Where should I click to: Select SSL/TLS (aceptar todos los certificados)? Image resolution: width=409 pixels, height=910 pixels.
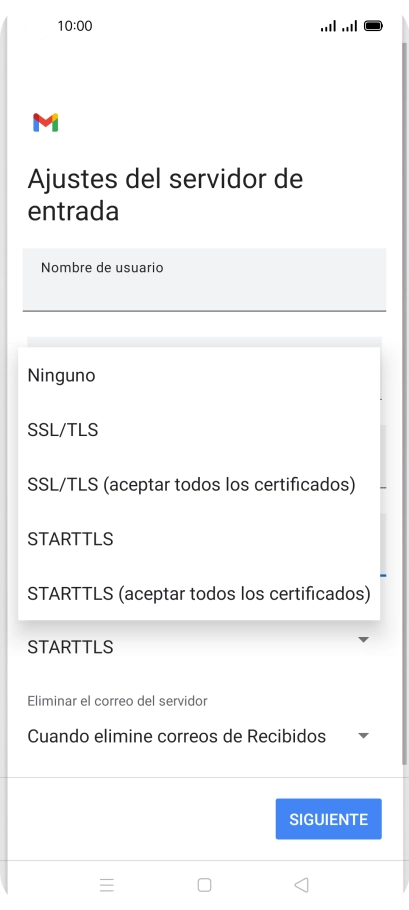pos(199,485)
